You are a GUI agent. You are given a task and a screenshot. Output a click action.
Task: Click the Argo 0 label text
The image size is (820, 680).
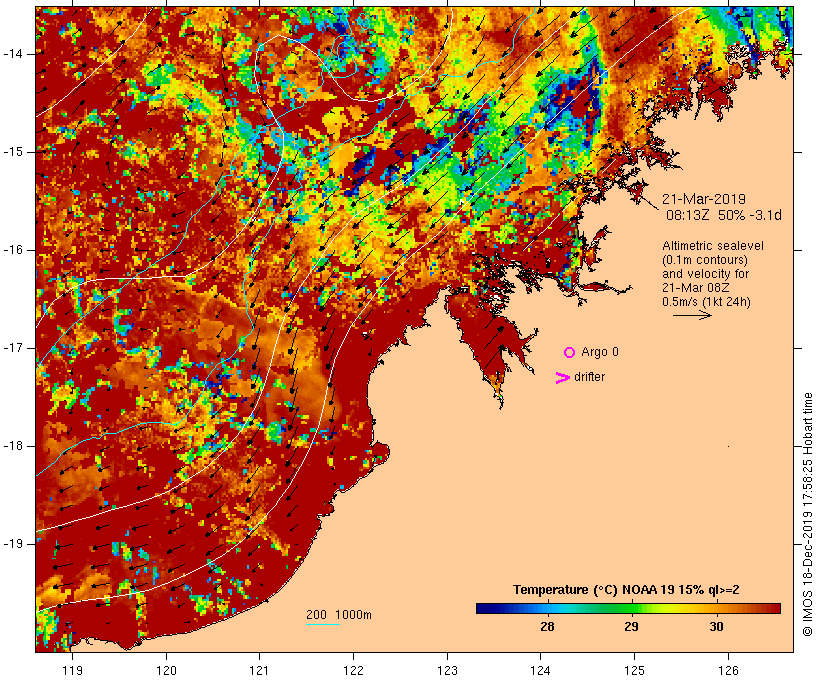tap(600, 352)
